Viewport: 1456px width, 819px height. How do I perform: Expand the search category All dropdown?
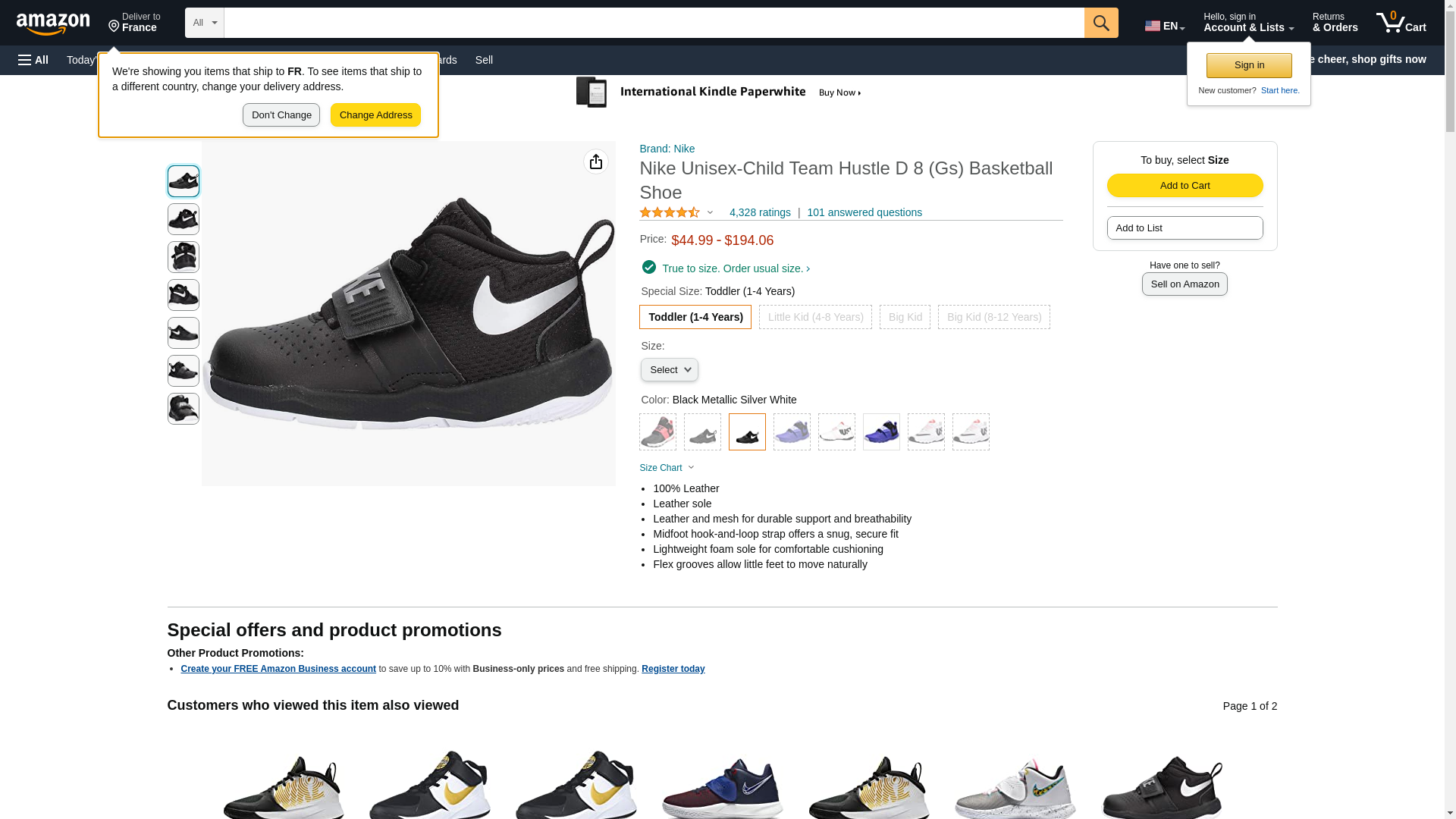point(205,23)
